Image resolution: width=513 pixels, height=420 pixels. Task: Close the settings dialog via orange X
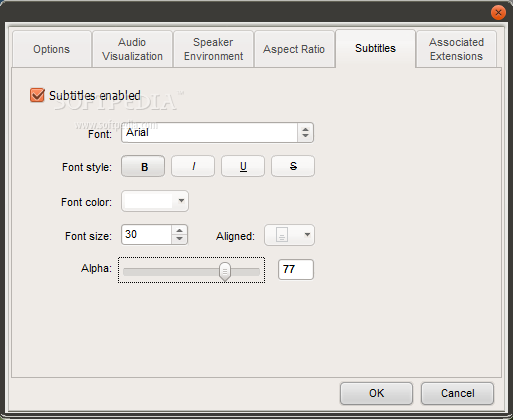[x=498, y=13]
